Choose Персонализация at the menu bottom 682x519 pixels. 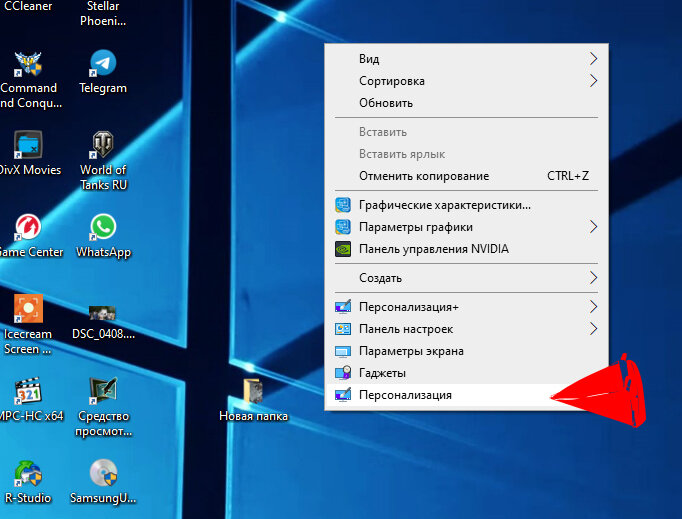click(466, 395)
